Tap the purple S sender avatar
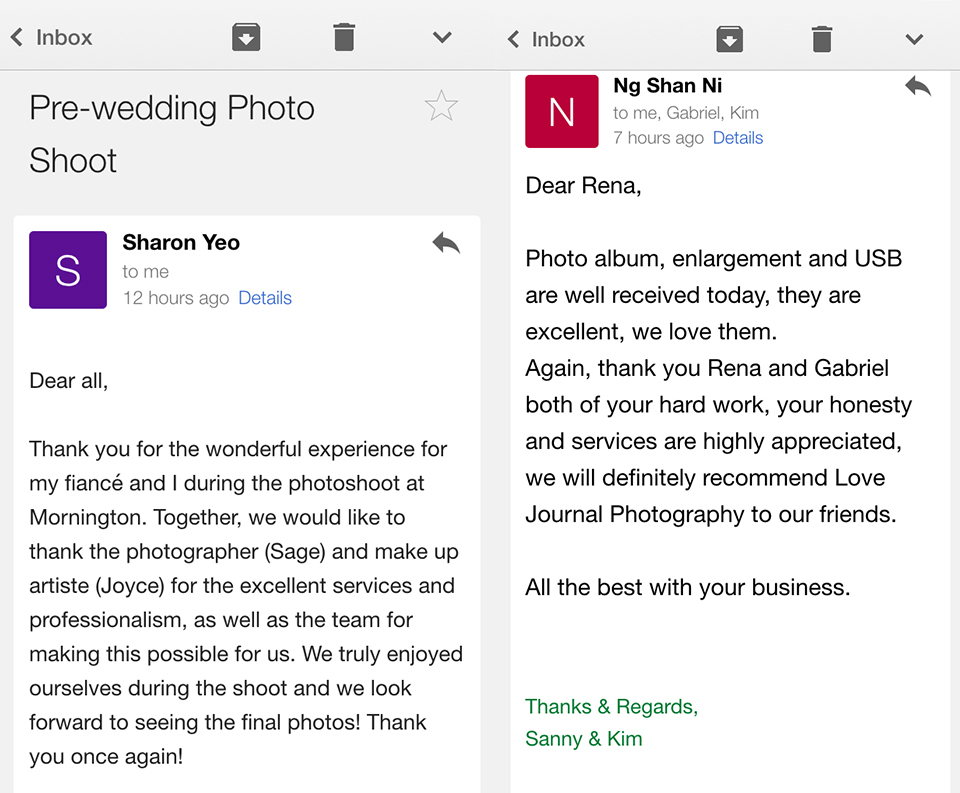 68,270
